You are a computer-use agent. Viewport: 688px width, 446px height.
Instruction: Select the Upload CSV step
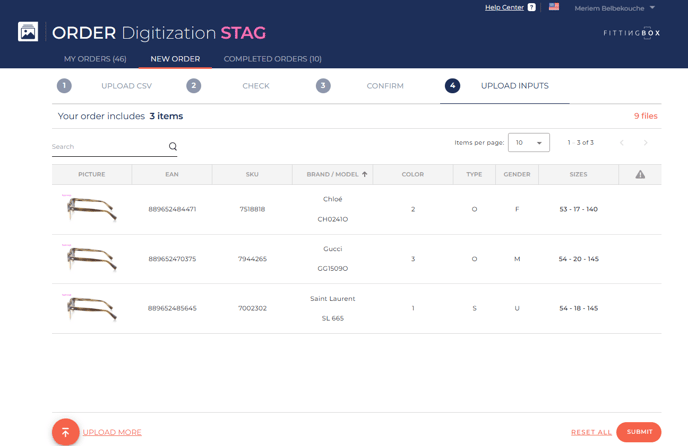tap(126, 86)
